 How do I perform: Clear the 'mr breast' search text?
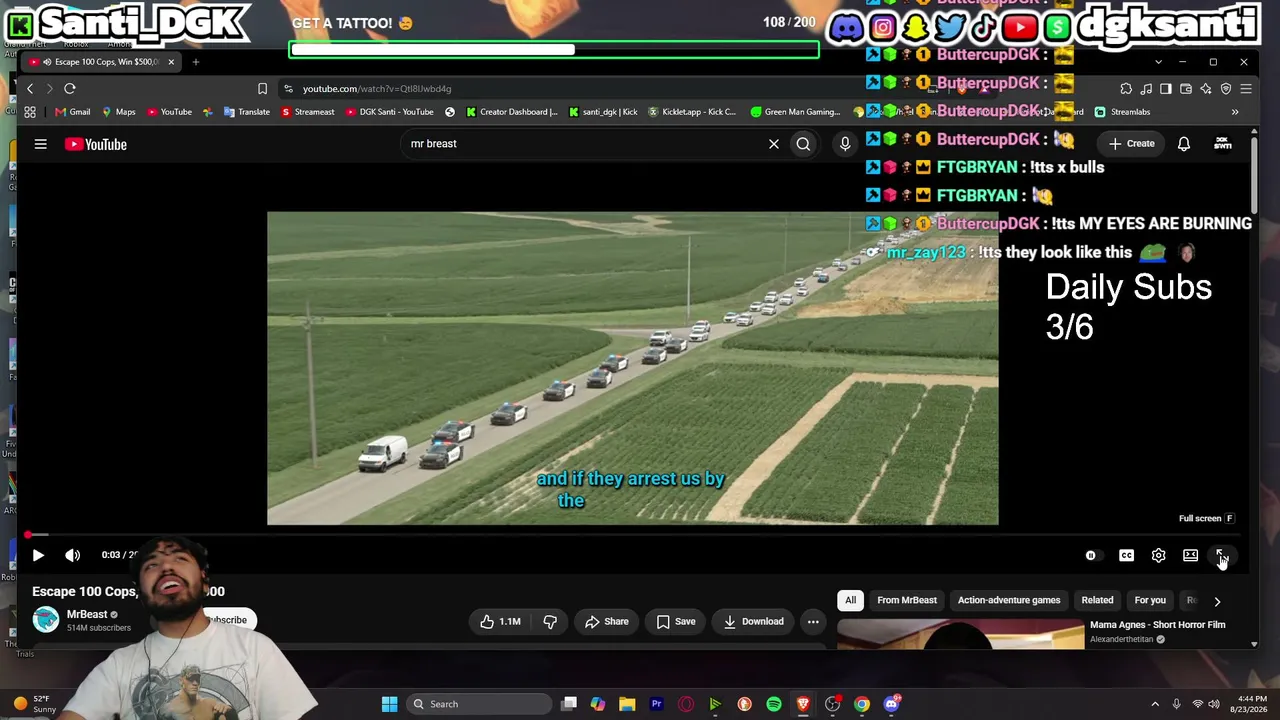773,144
